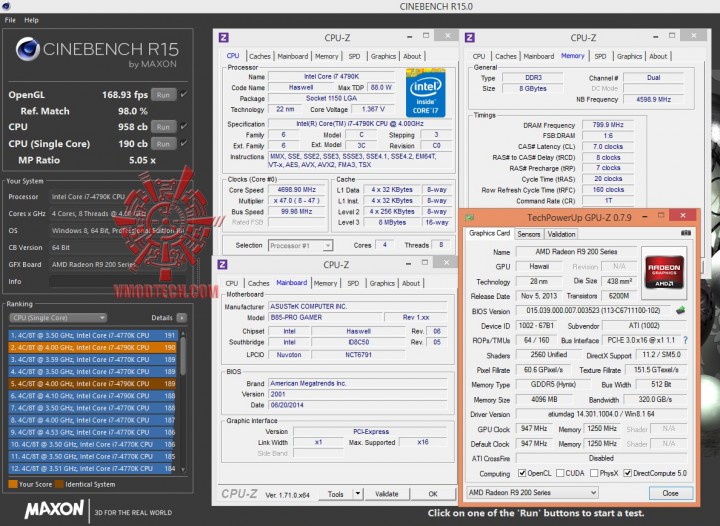
Task: Toggle the CPU (Single Core) test checkmark
Action: click(184, 143)
